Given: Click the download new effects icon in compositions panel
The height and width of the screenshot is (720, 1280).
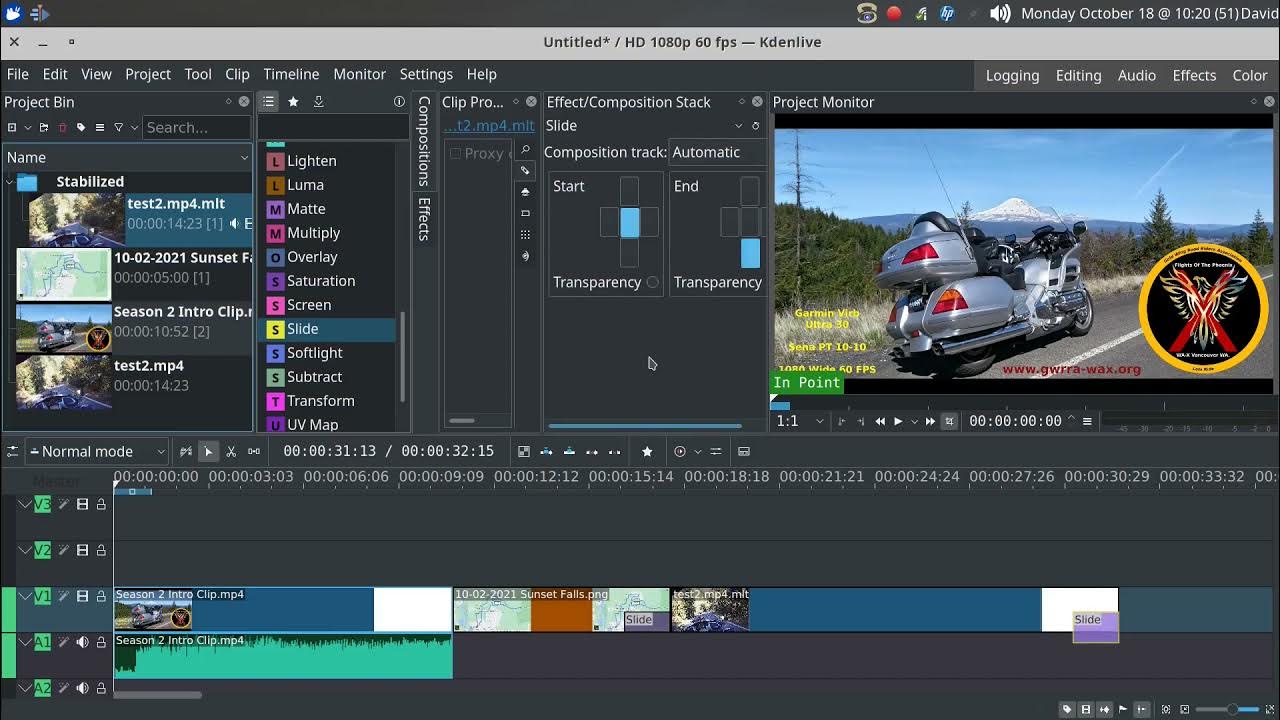Looking at the screenshot, I should [318, 102].
